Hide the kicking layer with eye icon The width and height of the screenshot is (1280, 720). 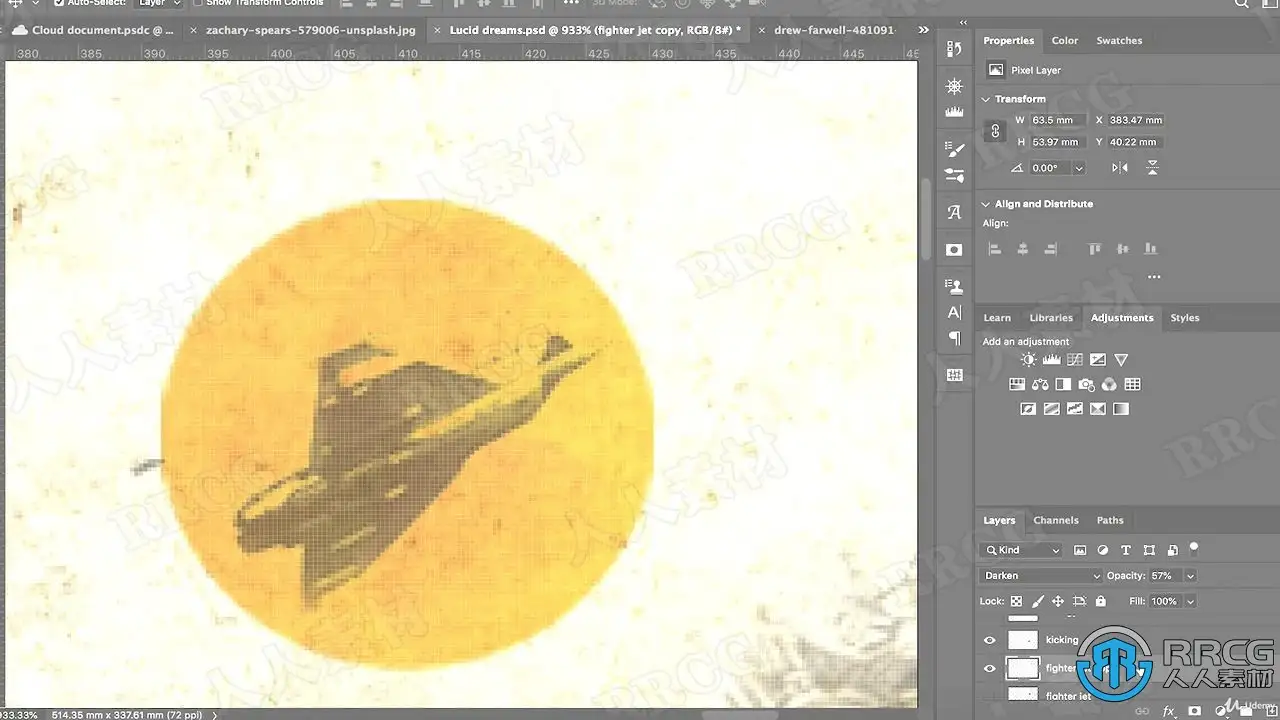coord(990,640)
